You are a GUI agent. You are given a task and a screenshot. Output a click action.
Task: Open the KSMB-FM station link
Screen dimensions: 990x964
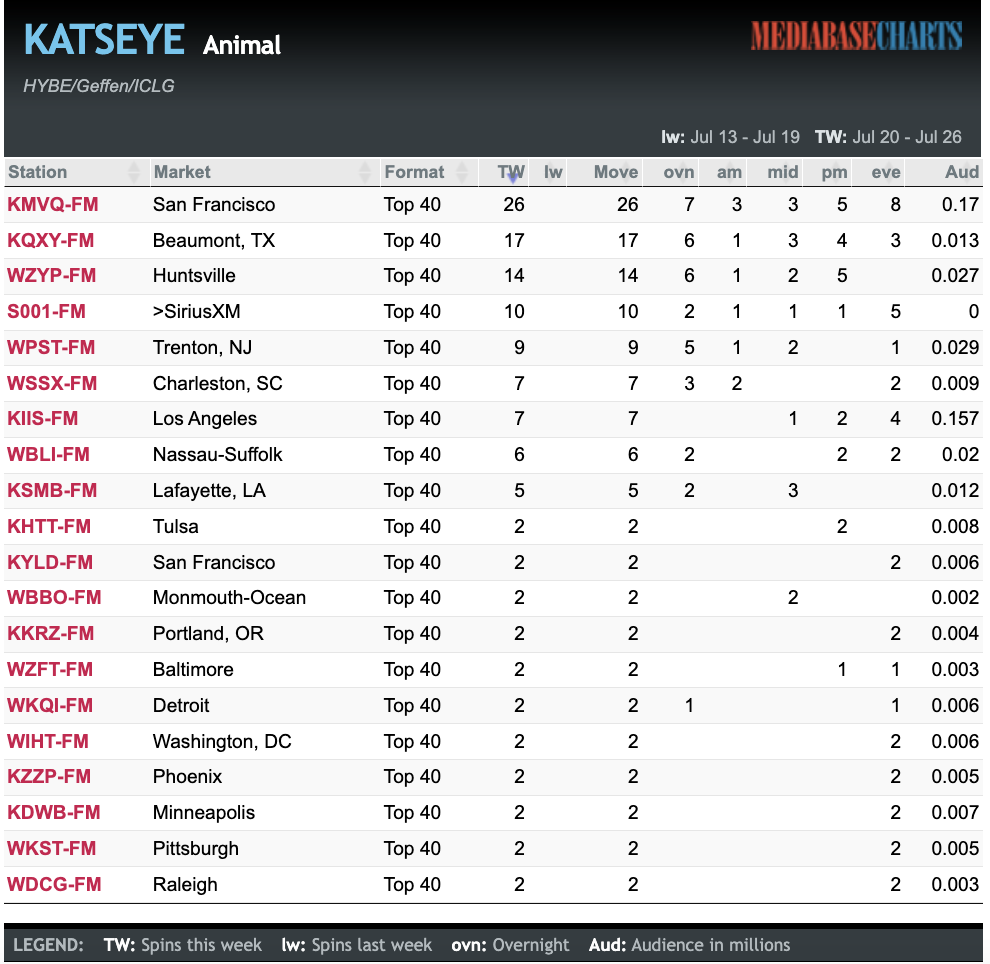(x=52, y=491)
